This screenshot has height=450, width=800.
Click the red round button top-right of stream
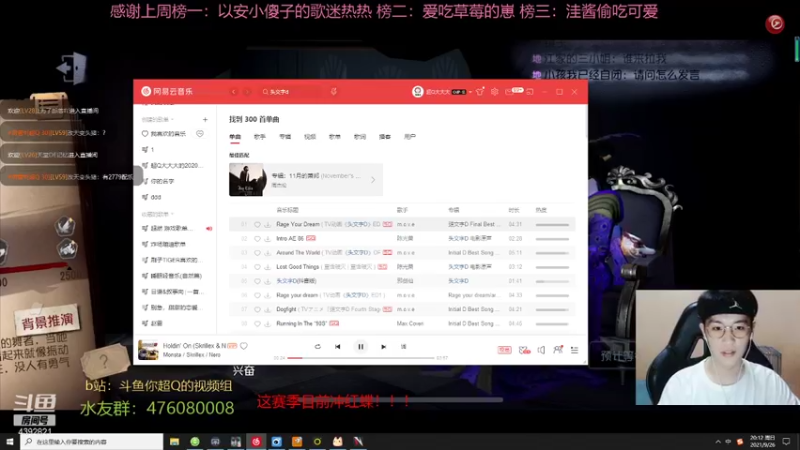(775, 23)
